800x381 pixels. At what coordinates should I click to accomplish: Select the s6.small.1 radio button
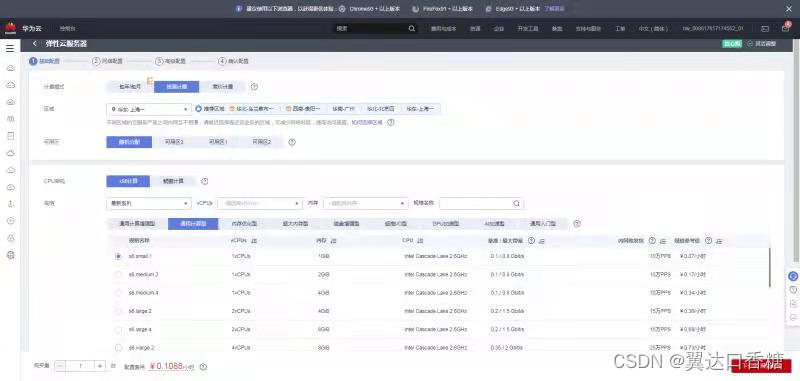coord(118,256)
